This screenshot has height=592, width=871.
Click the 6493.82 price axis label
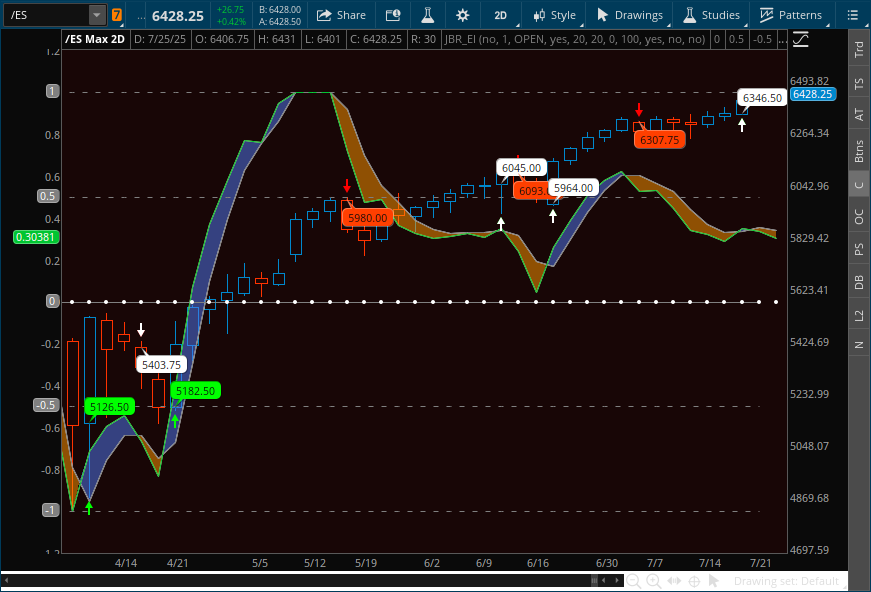[809, 81]
